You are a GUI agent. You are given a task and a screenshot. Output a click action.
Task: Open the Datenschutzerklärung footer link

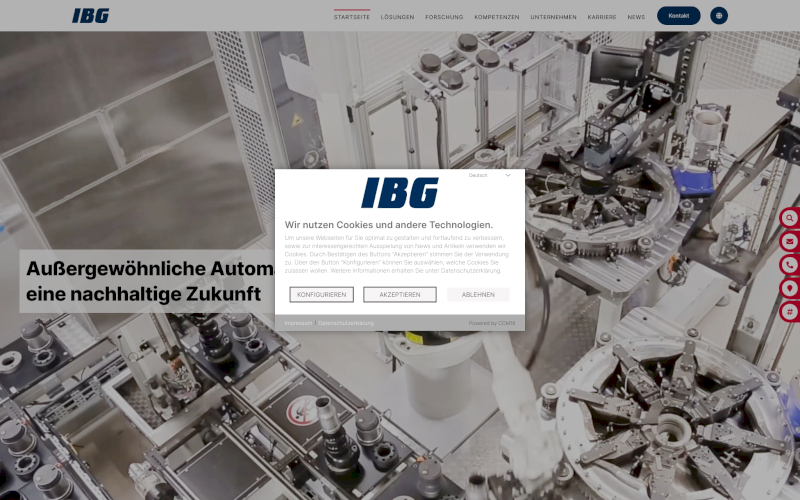point(346,323)
